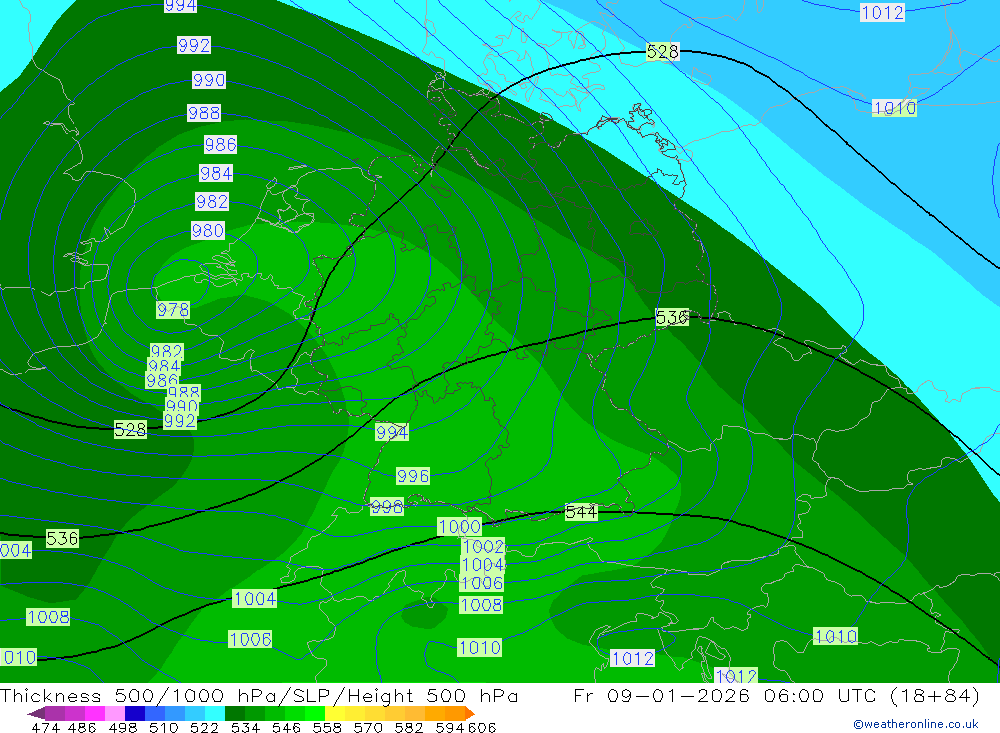The height and width of the screenshot is (733, 1000).
Task: Click the legend value 546
Action: tap(285, 727)
